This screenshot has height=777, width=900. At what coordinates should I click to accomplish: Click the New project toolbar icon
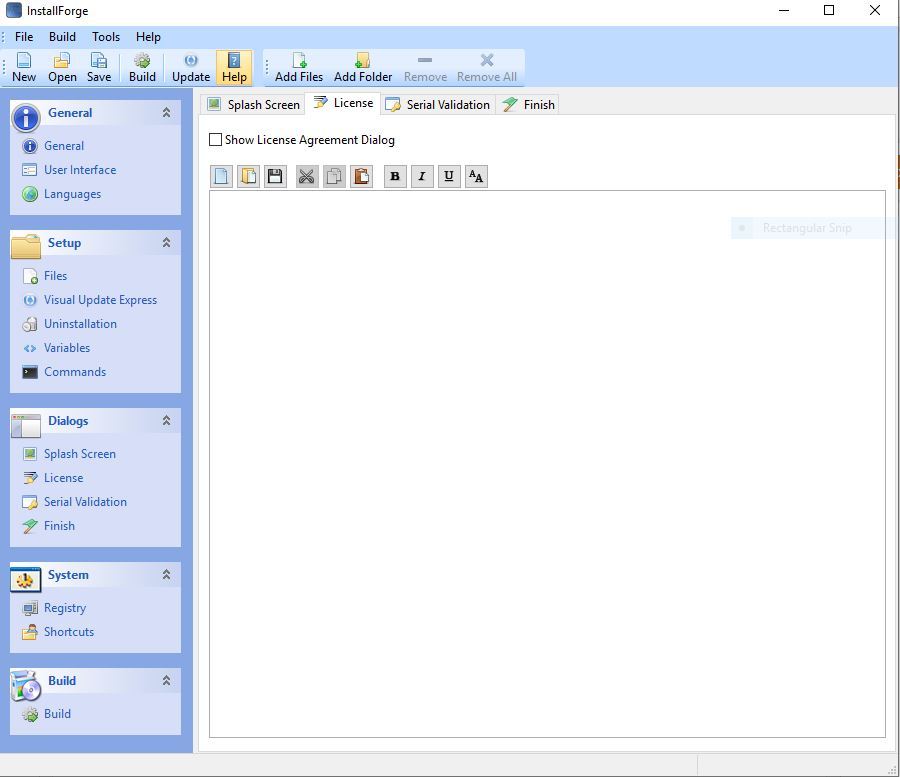pyautogui.click(x=24, y=67)
